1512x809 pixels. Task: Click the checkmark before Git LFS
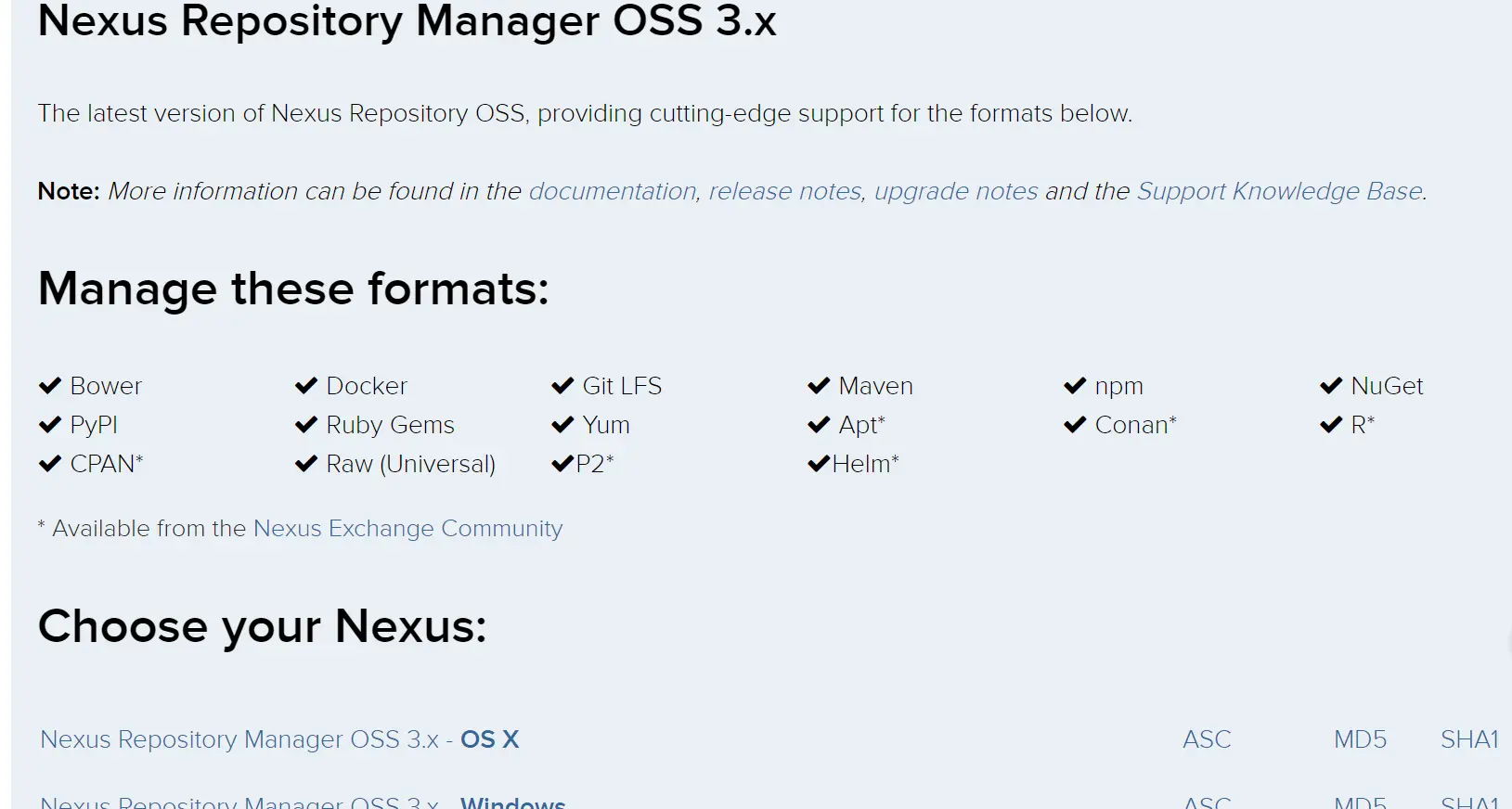point(562,386)
